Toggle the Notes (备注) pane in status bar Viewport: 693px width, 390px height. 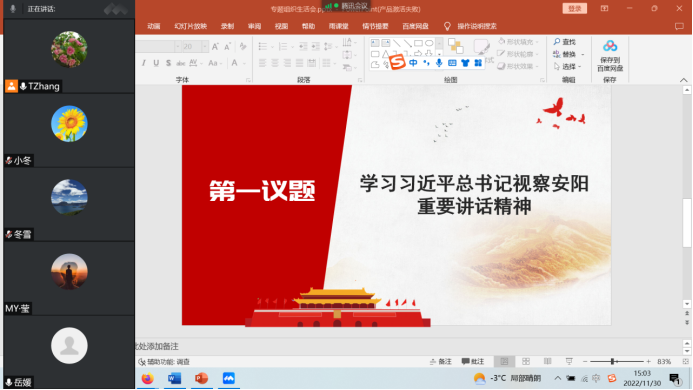click(441, 361)
